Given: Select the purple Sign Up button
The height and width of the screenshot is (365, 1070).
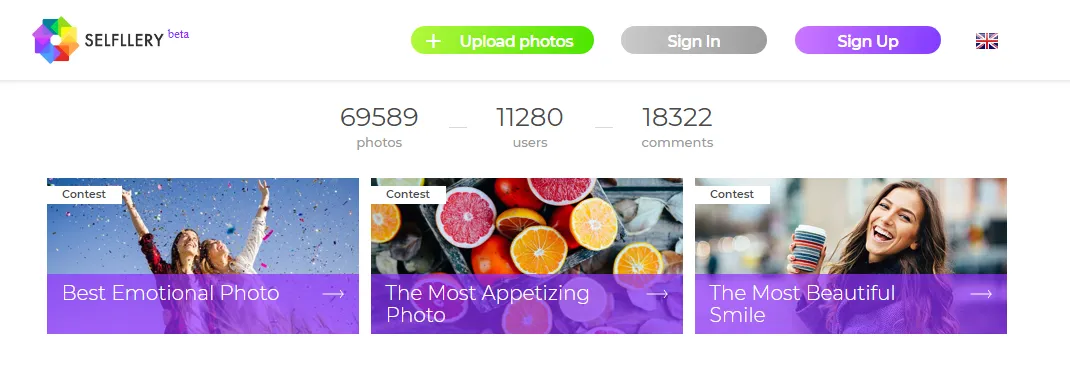Looking at the screenshot, I should 867,40.
